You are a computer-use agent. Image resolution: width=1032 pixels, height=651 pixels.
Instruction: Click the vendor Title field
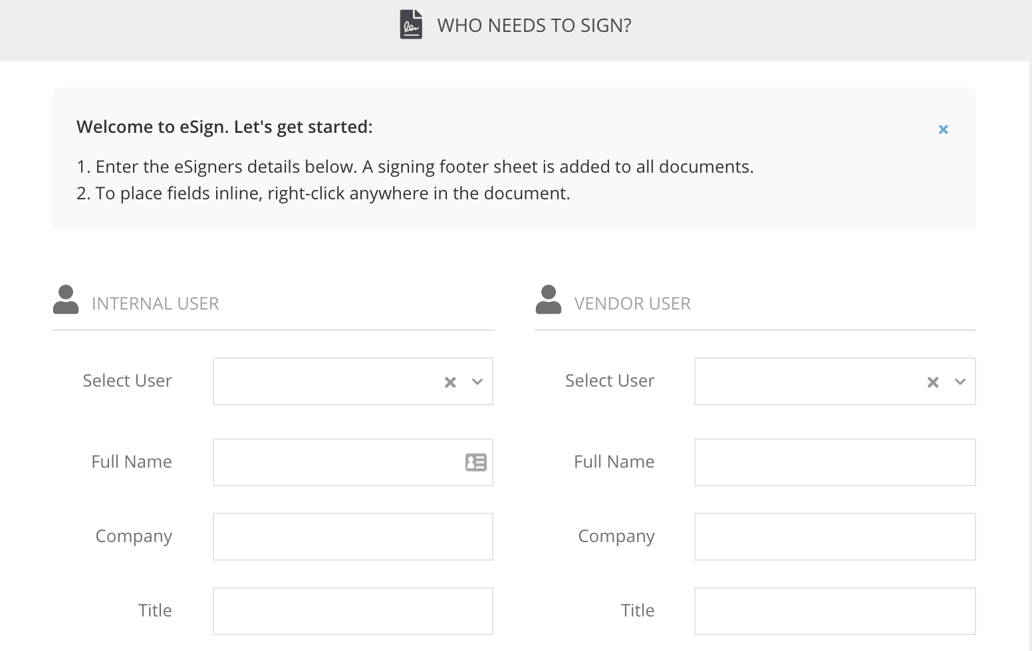pyautogui.click(x=834, y=610)
